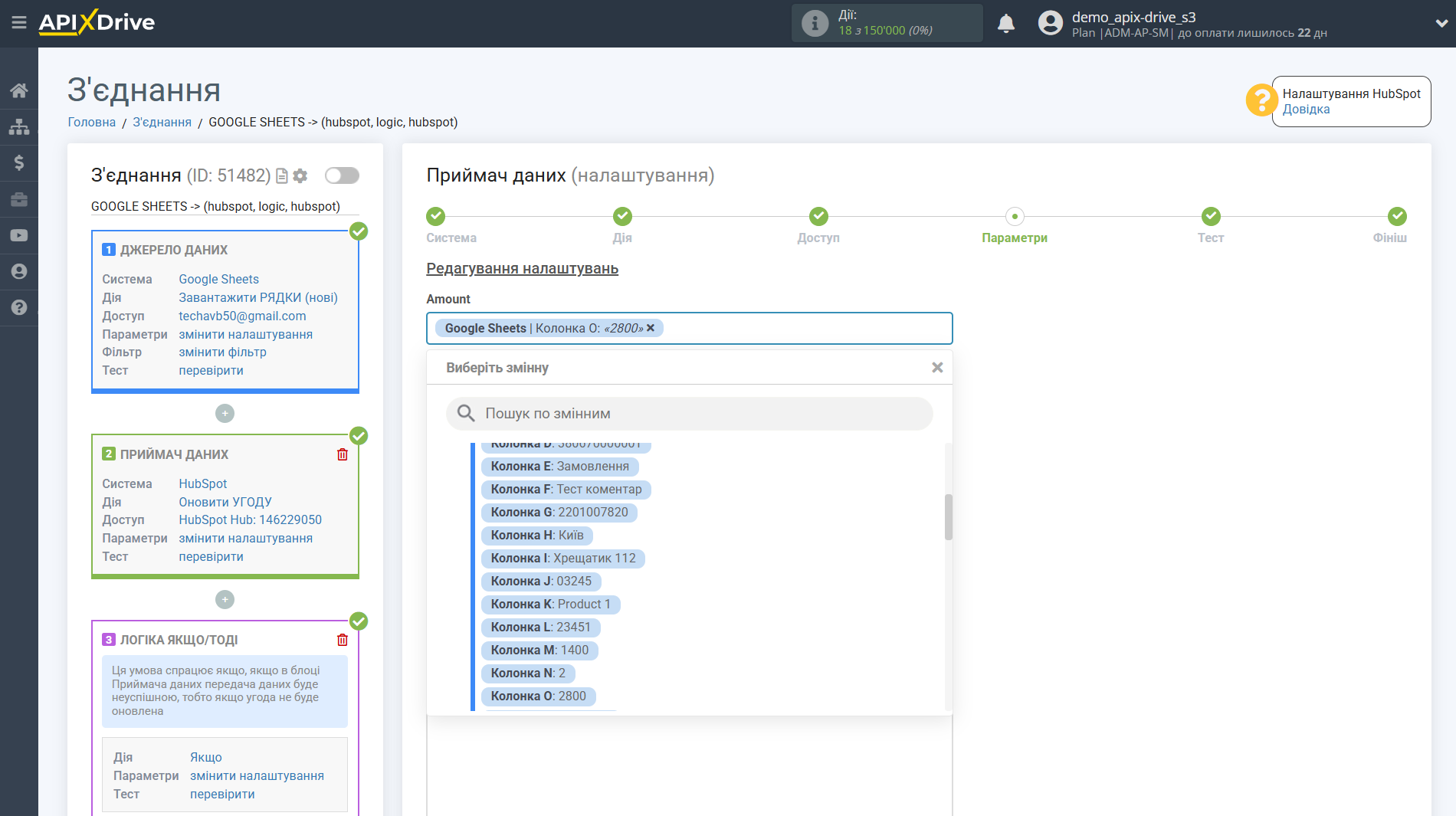The image size is (1456, 816).
Task: Click the yellow HubSpot help question icon
Action: (1261, 100)
